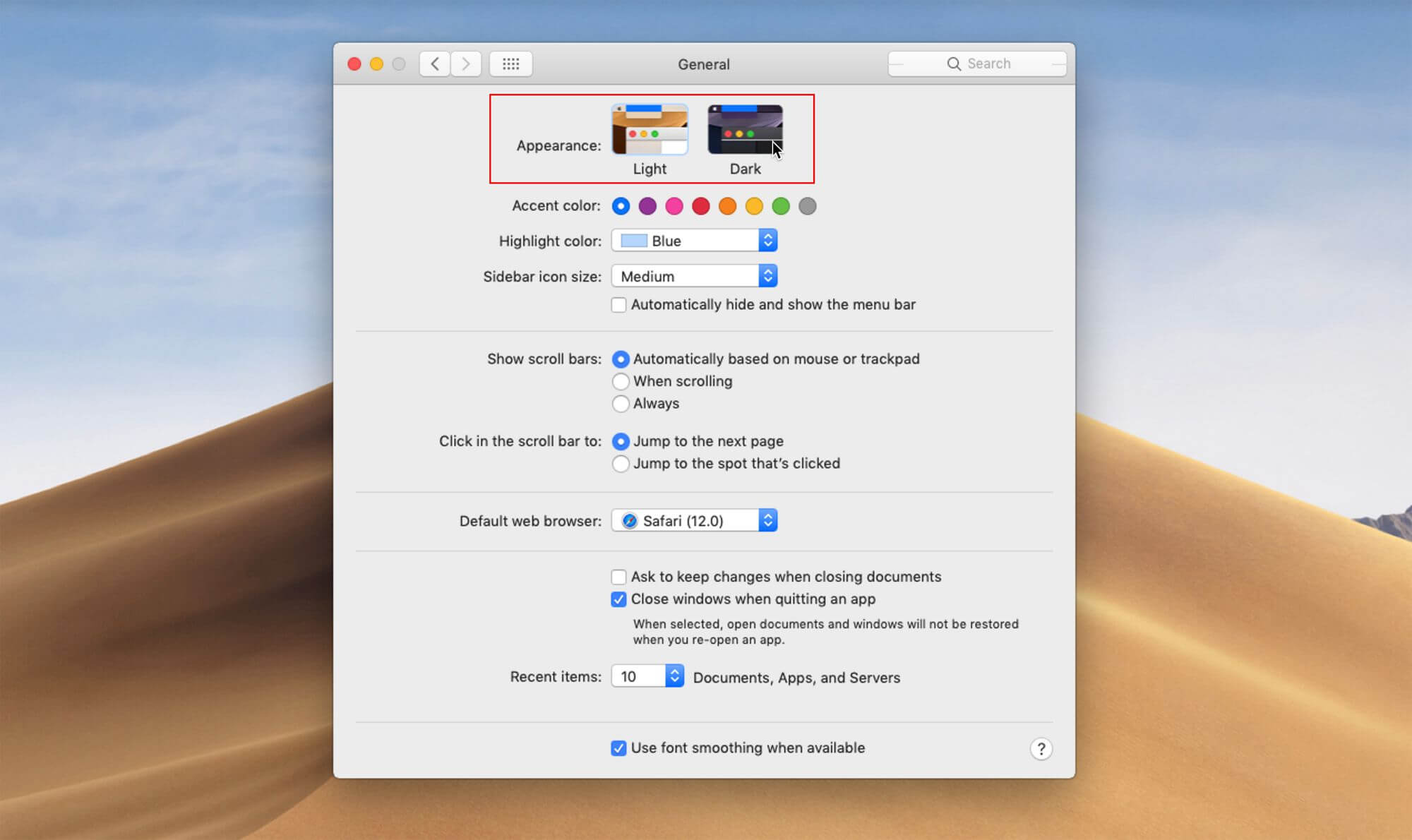Screen dimensions: 1412x840
Task: Toggle Automatically hide and show the menu bar
Action: 618,305
